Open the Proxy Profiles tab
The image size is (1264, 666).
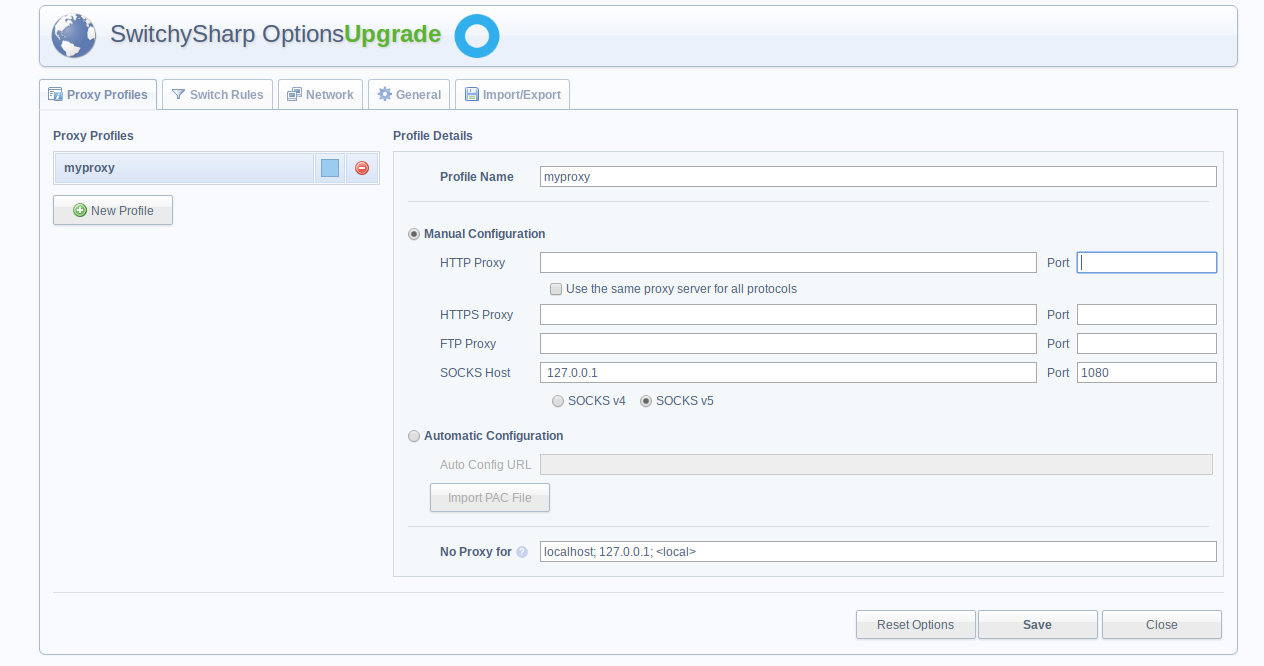click(98, 95)
